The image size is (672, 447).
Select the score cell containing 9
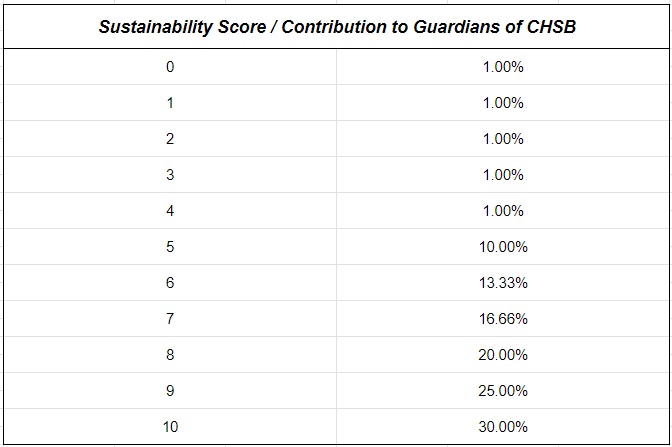pyautogui.click(x=170, y=390)
